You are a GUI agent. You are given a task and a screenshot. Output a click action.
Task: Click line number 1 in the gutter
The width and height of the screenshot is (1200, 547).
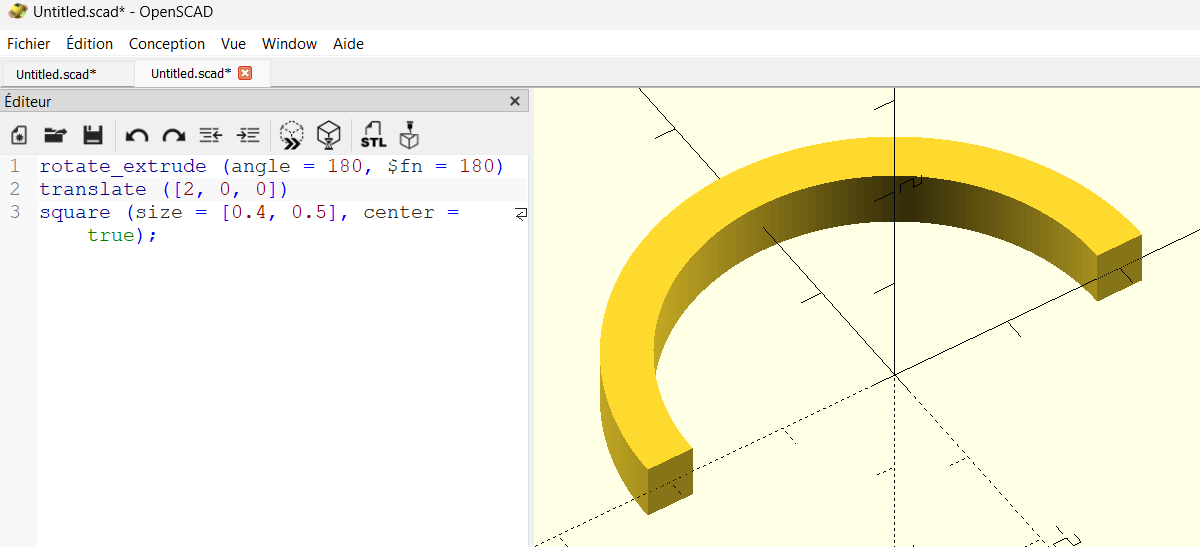pyautogui.click(x=15, y=166)
